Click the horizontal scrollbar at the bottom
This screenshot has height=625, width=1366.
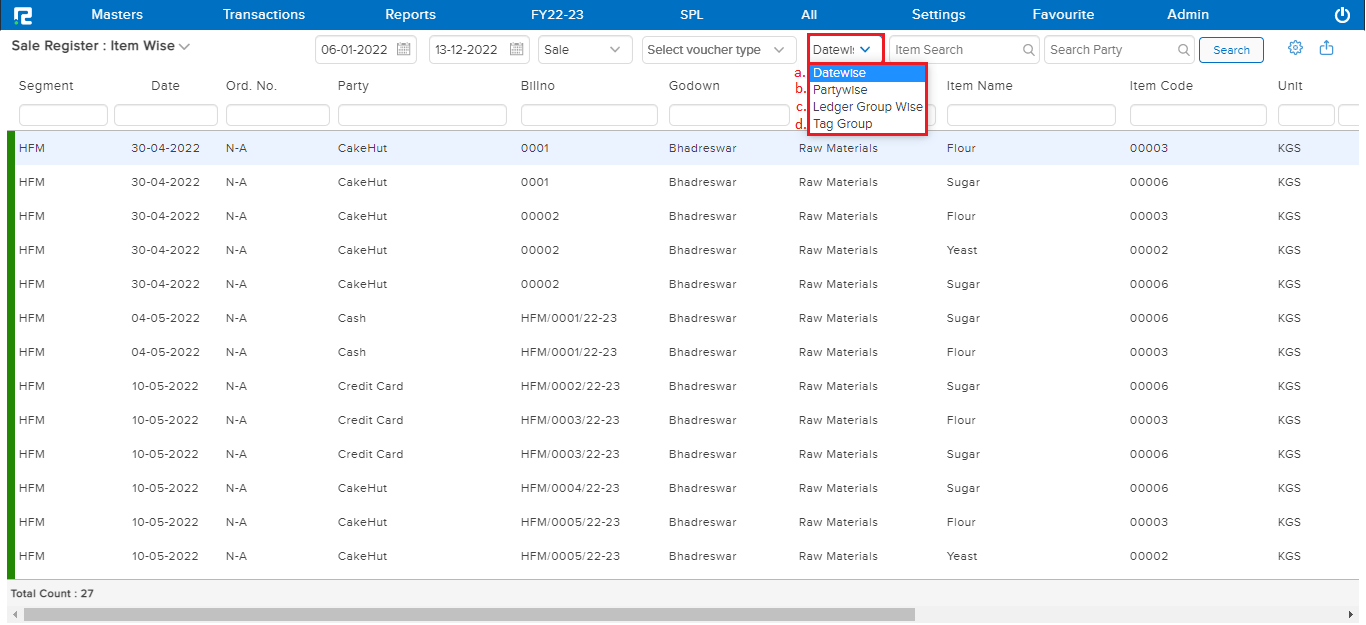click(x=470, y=614)
